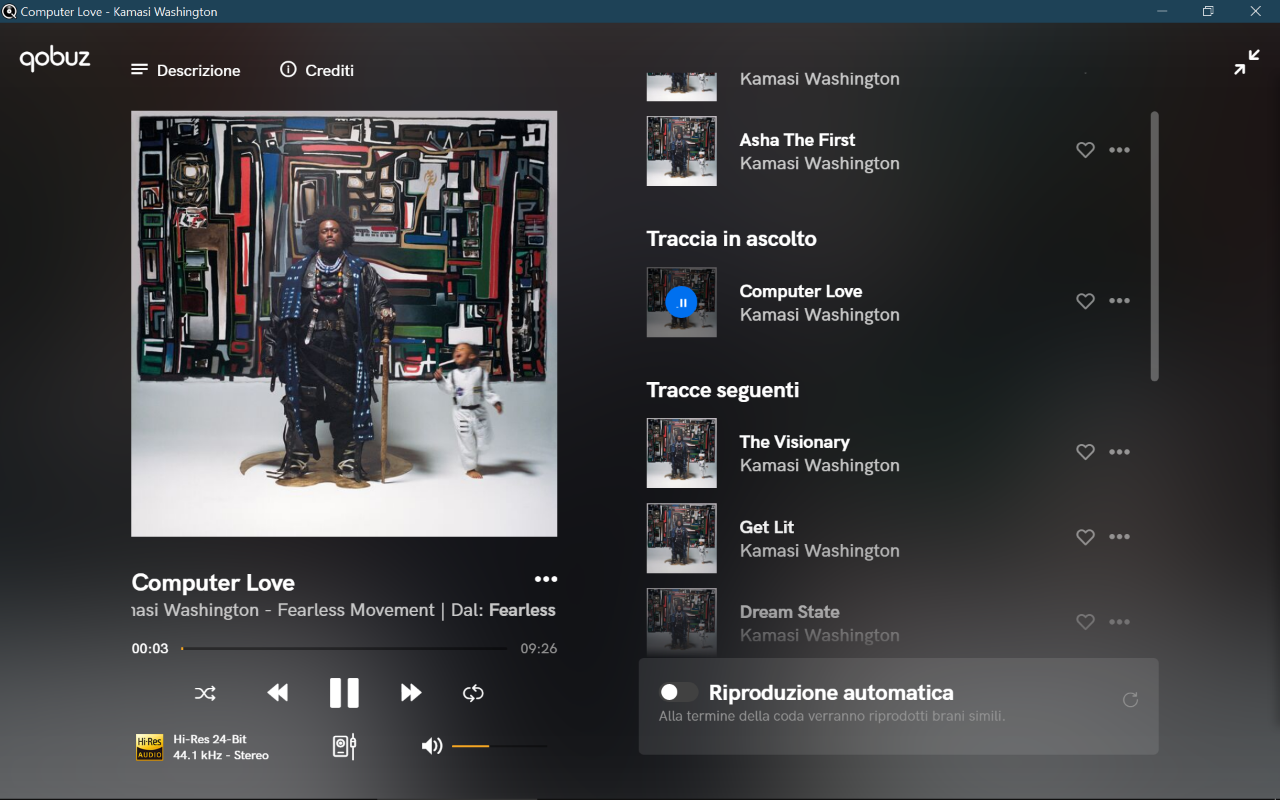
Task: Open options menu for Dream State
Action: (x=1120, y=622)
